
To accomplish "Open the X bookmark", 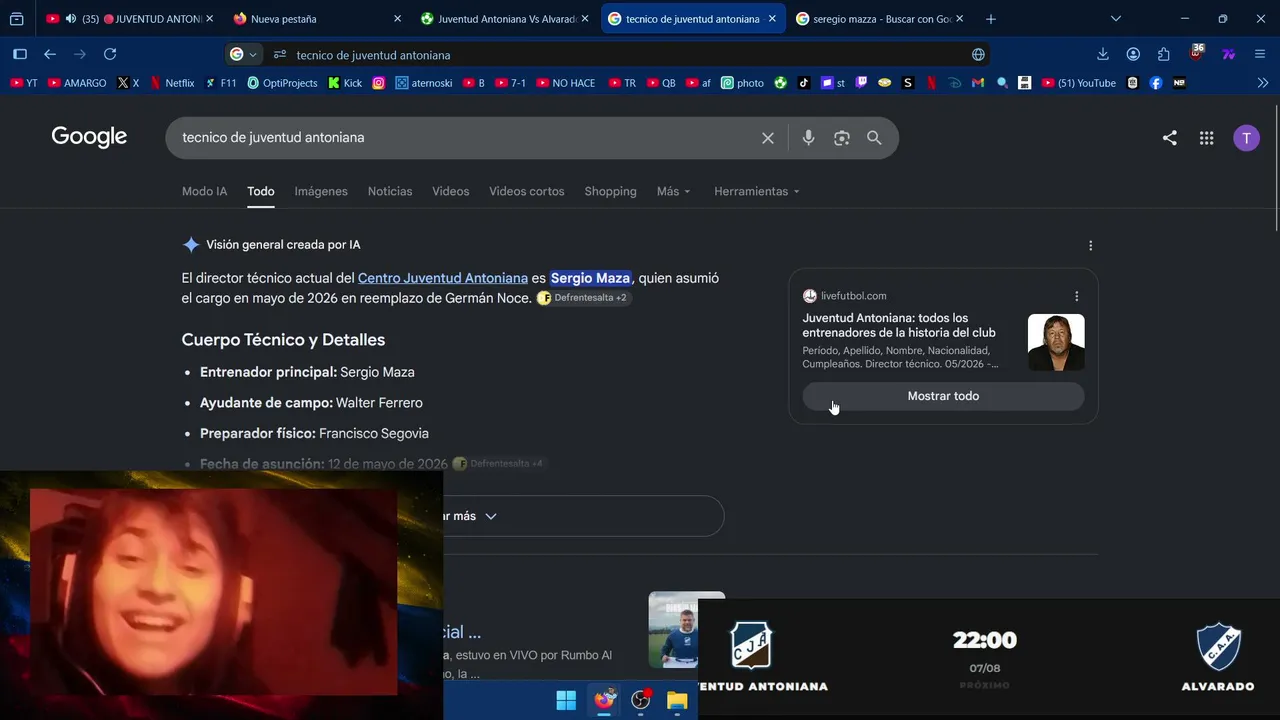I will tap(128, 83).
